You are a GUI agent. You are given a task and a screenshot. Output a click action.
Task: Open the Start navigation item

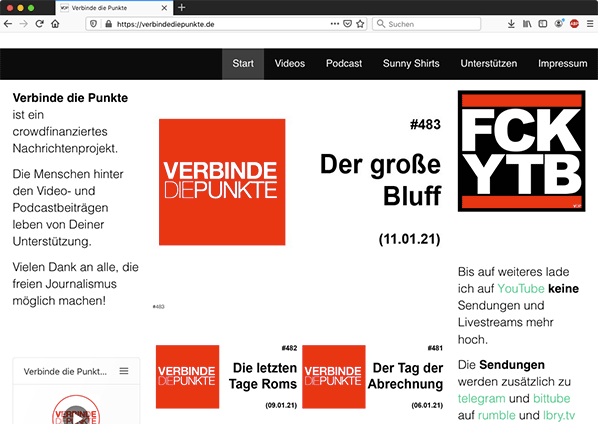pyautogui.click(x=243, y=63)
